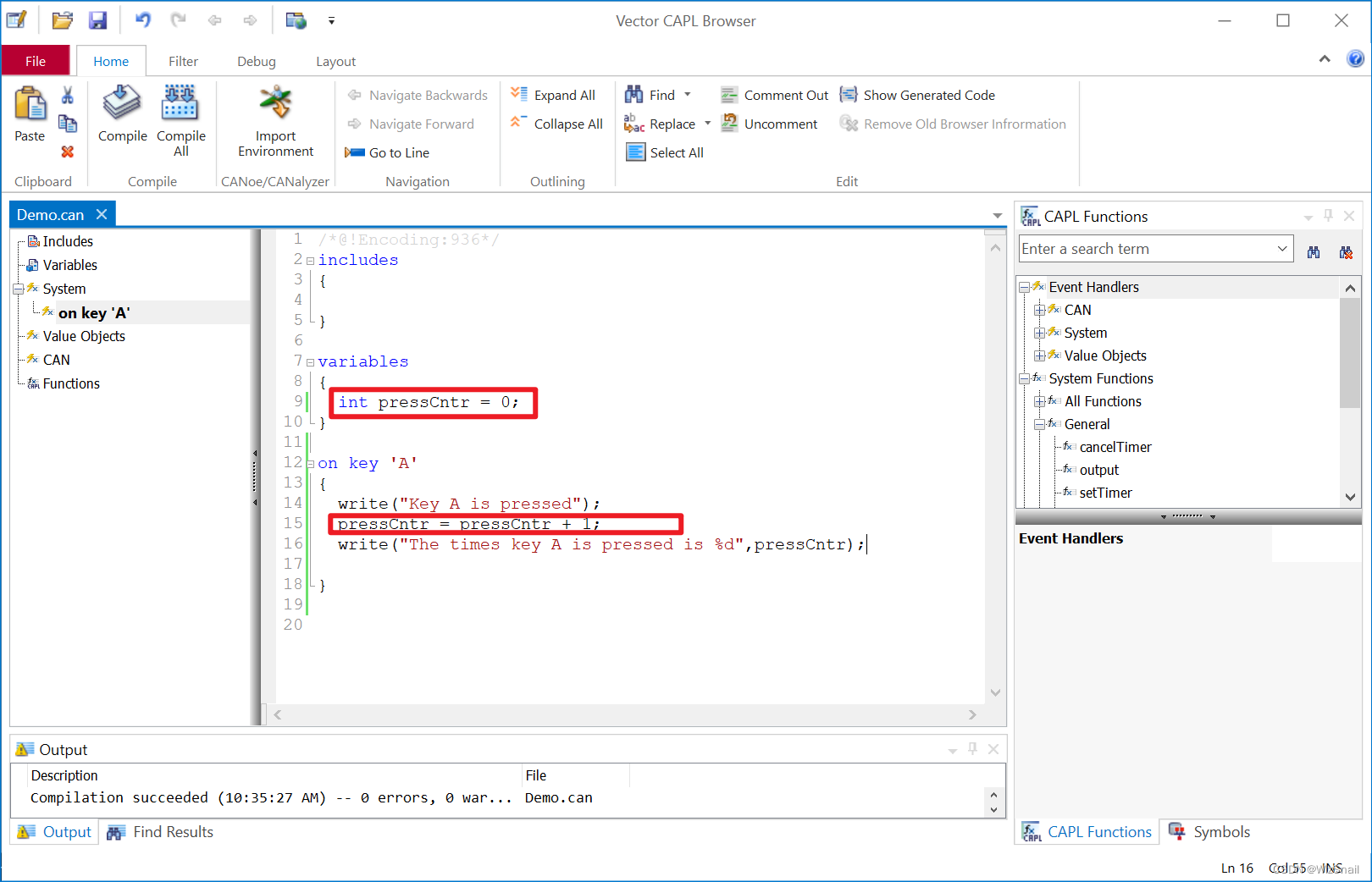This screenshot has height=882, width=1372.
Task: Expand the All Functions node
Action: coord(1039,401)
